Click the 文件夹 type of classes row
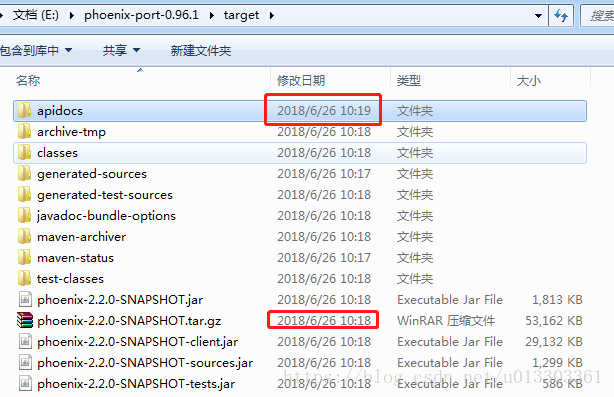This screenshot has width=614, height=397. (x=415, y=153)
